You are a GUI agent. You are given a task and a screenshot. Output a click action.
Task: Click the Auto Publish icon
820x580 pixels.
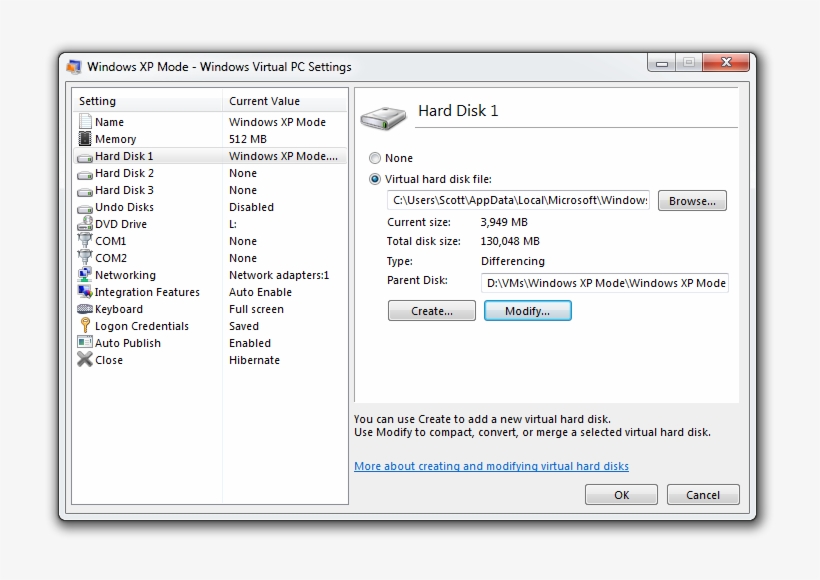coord(85,343)
